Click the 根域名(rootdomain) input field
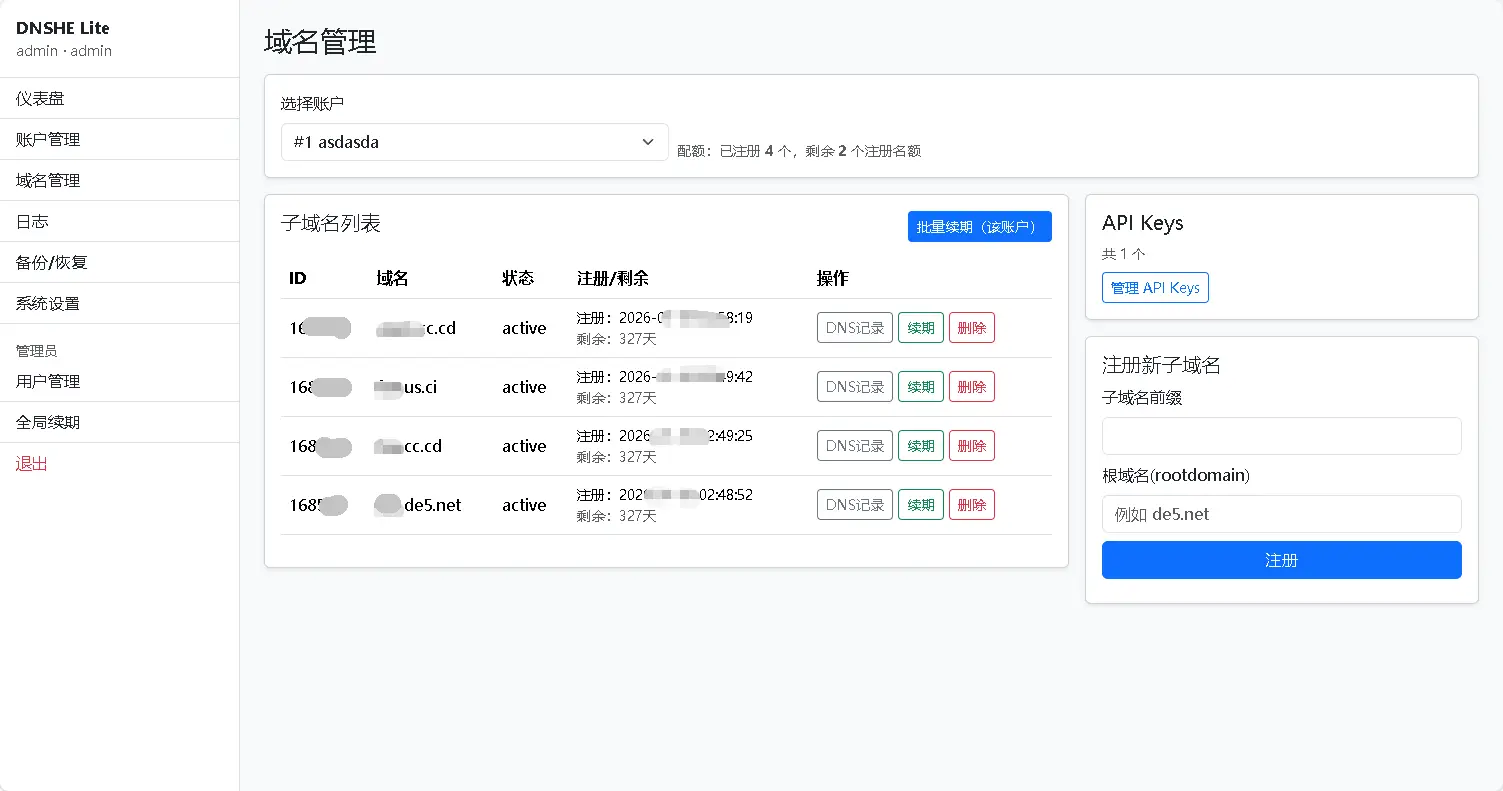The height and width of the screenshot is (791, 1503). (1281, 514)
